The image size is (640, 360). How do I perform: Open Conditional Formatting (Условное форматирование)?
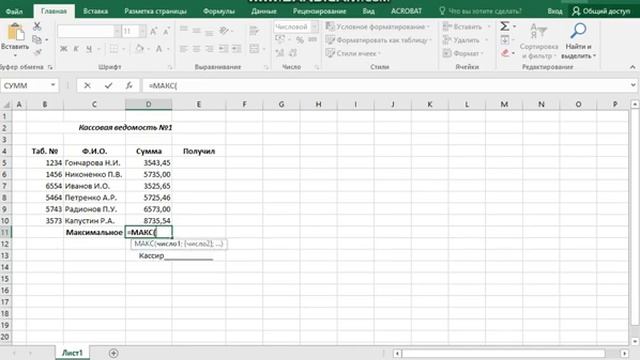click(x=378, y=27)
